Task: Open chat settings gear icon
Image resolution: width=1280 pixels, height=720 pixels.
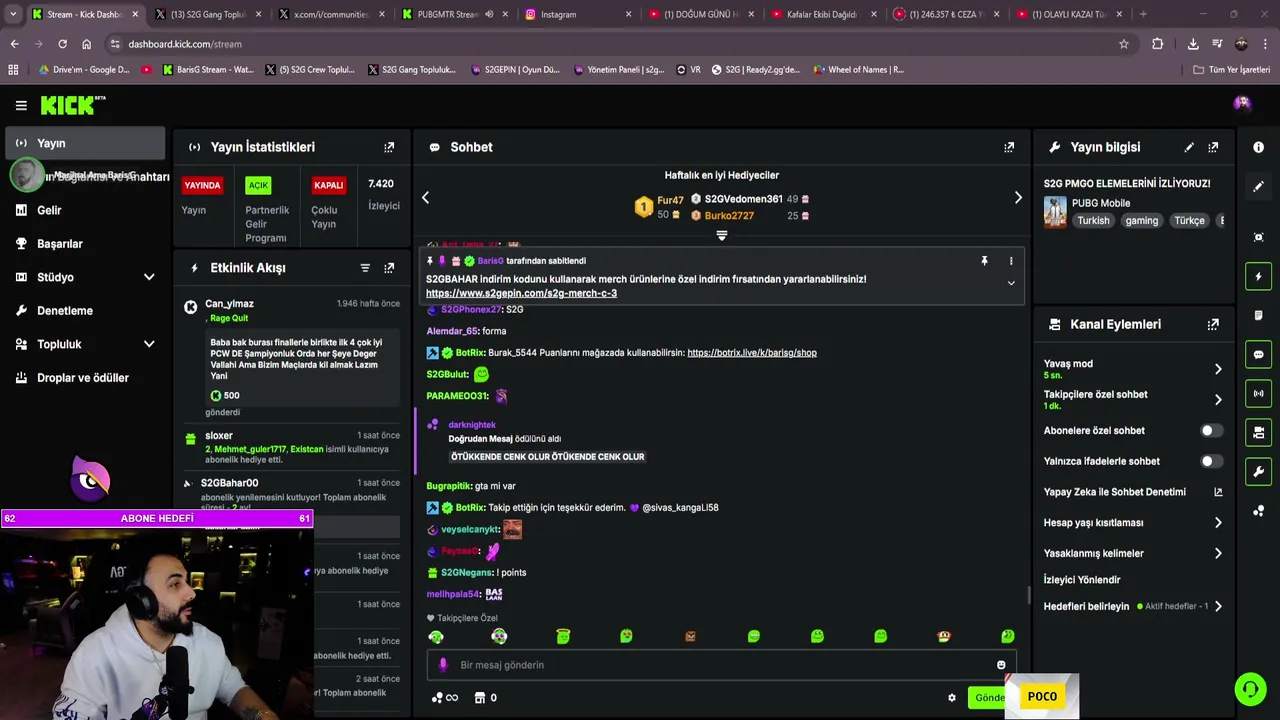Action: (952, 698)
